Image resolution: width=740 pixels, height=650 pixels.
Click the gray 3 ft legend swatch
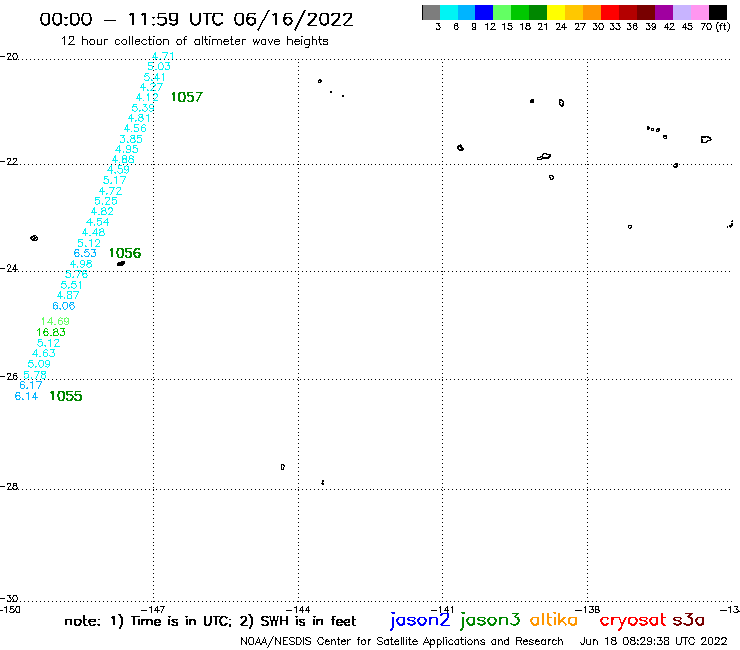(x=431, y=12)
